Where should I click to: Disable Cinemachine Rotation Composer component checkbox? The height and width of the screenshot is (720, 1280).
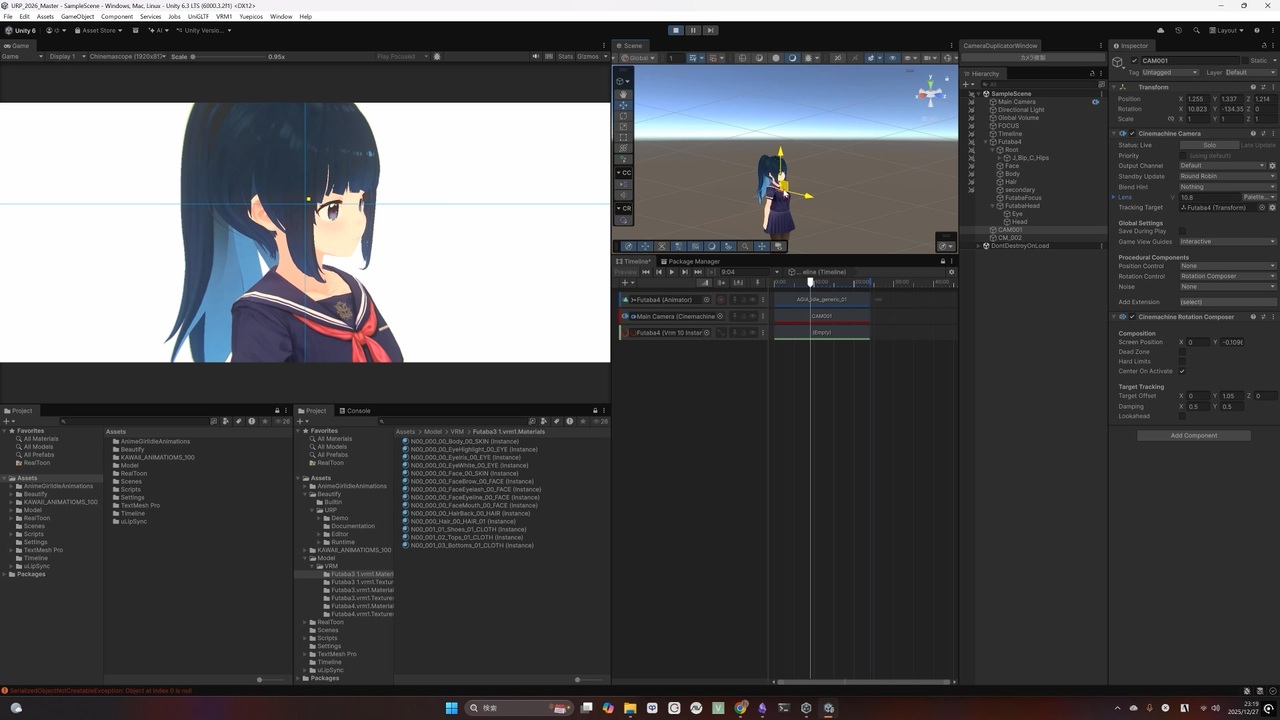[1132, 317]
